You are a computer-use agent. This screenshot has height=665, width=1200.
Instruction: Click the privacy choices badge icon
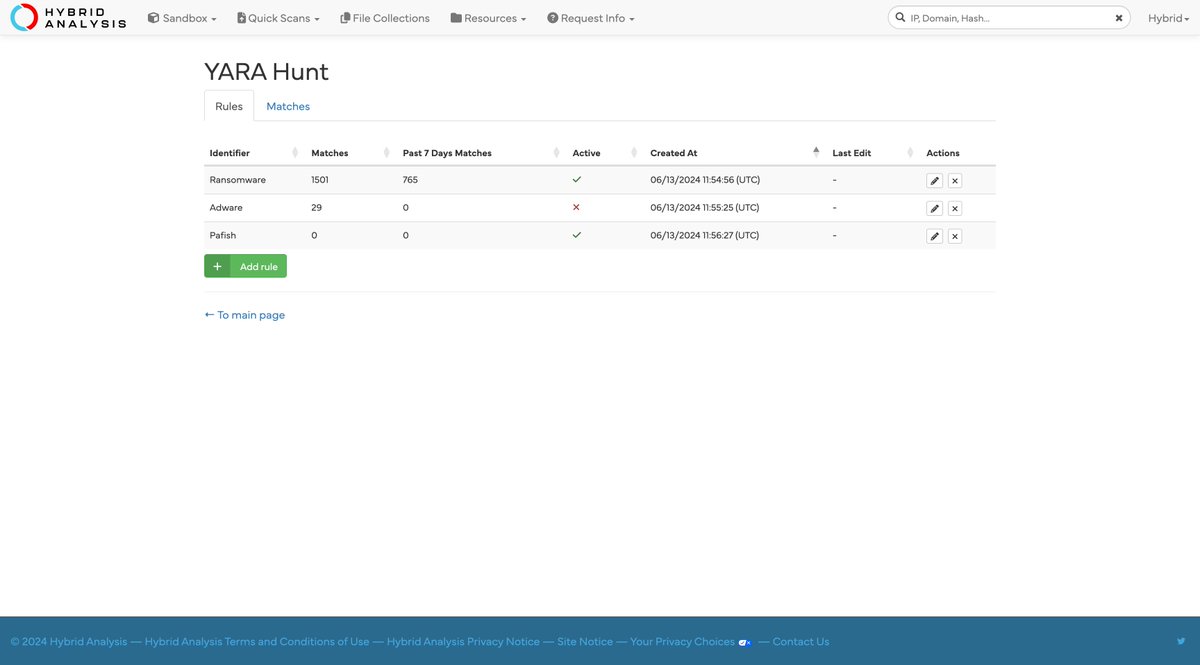click(x=745, y=642)
